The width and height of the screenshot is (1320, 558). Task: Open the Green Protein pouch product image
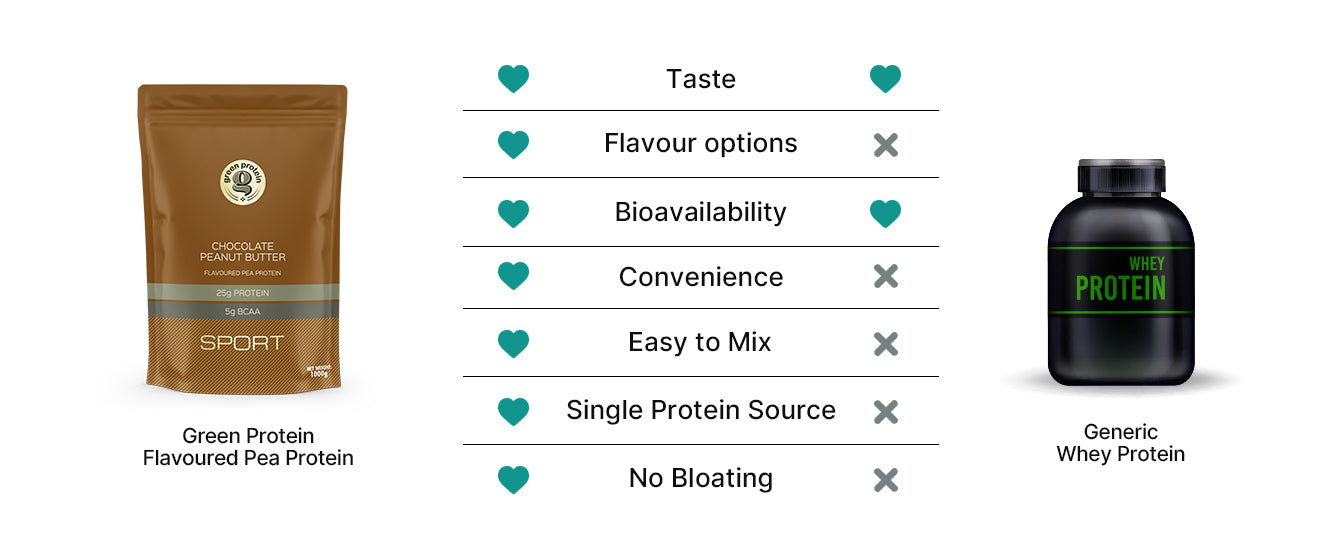click(242, 240)
